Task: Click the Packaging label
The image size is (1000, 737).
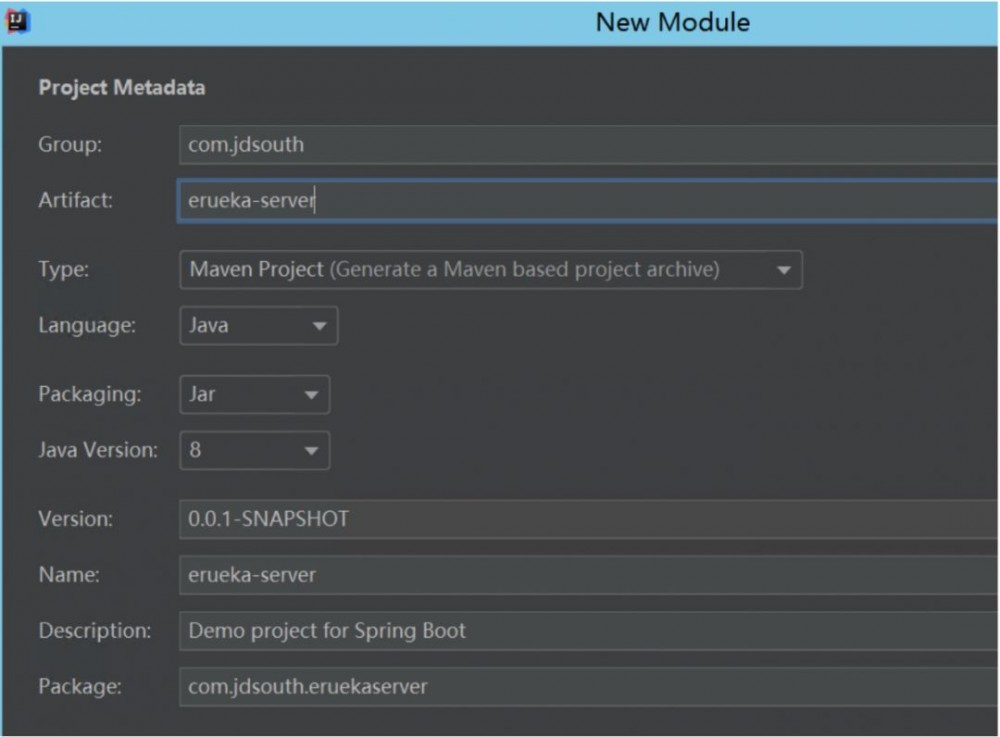Action: pos(90,394)
